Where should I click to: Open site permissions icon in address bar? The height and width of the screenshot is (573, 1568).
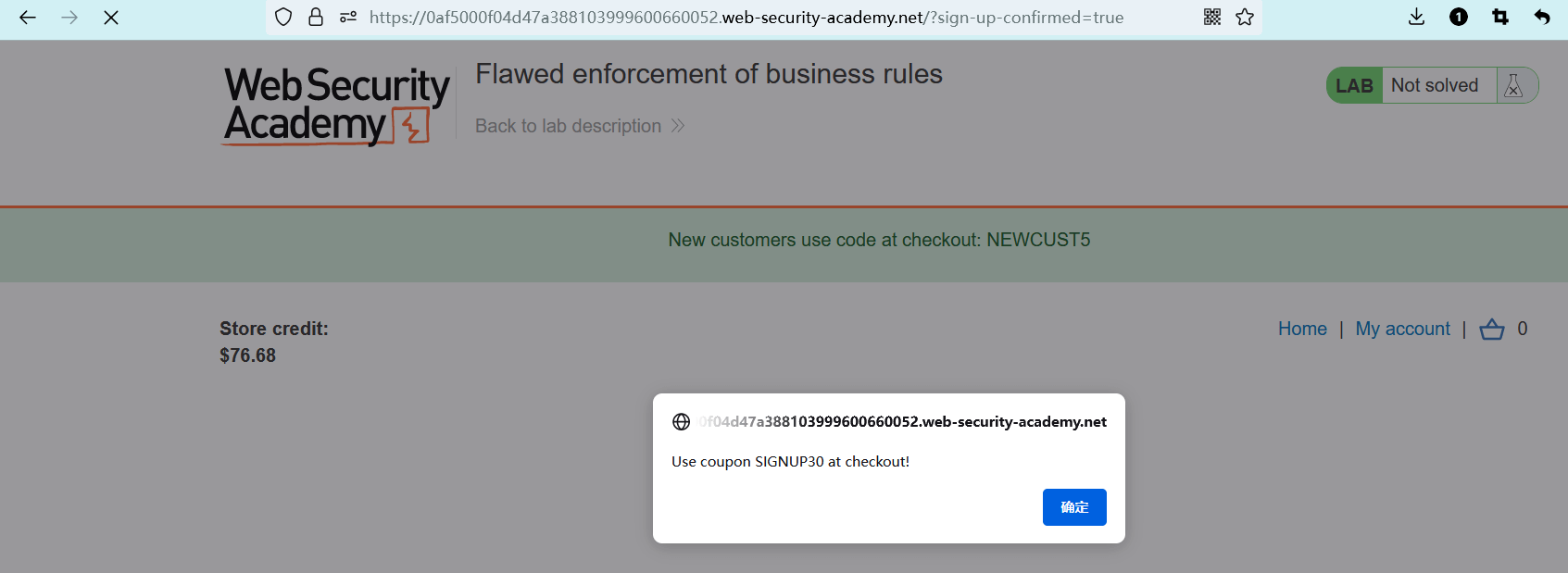click(x=348, y=17)
